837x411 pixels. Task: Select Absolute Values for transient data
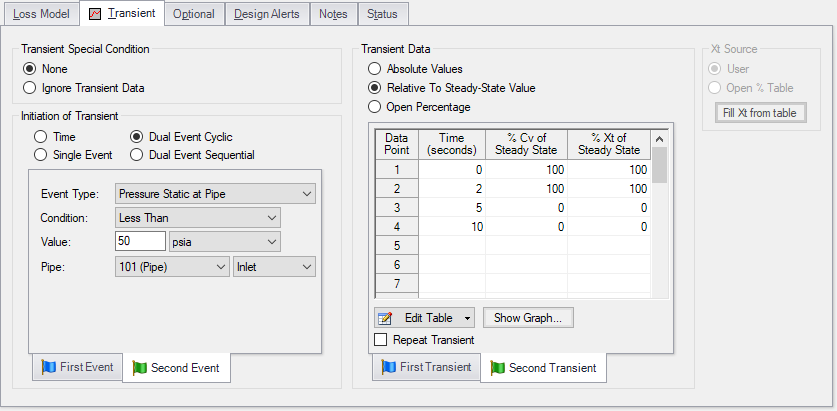375,69
